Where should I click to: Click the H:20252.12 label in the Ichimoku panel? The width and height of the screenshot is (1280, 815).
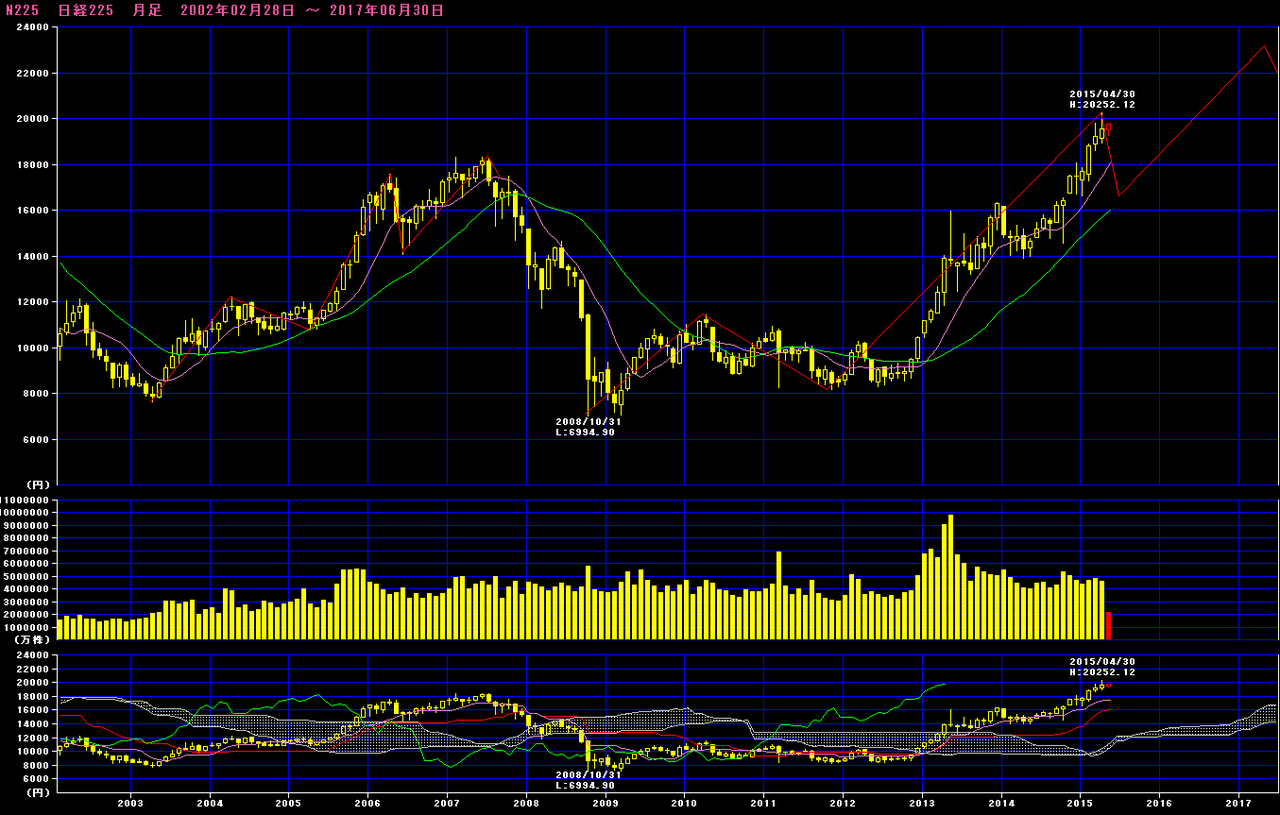click(x=1102, y=672)
